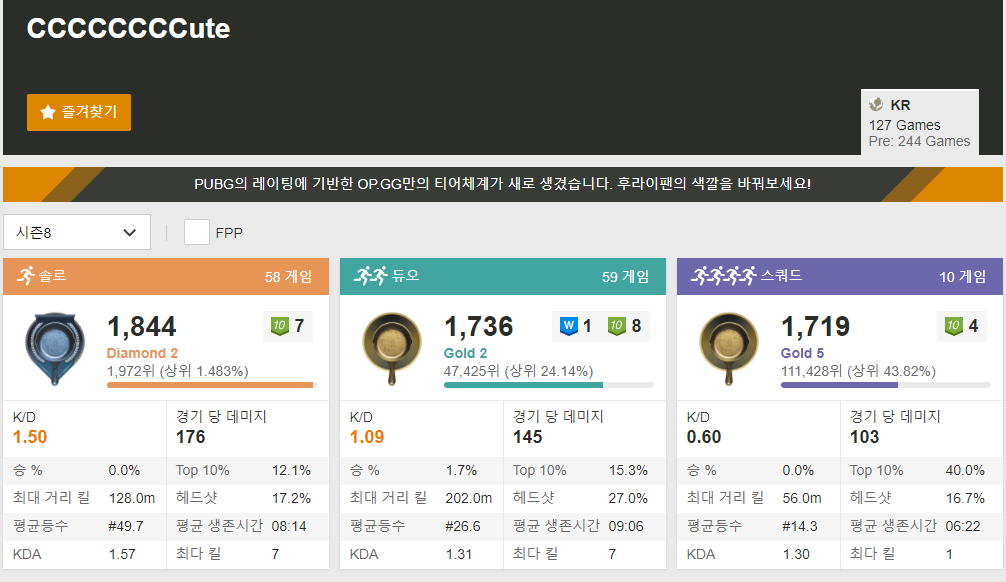Click the Gold 2 frying pan emblem
Image resolution: width=1006 pixels, height=582 pixels.
[392, 348]
